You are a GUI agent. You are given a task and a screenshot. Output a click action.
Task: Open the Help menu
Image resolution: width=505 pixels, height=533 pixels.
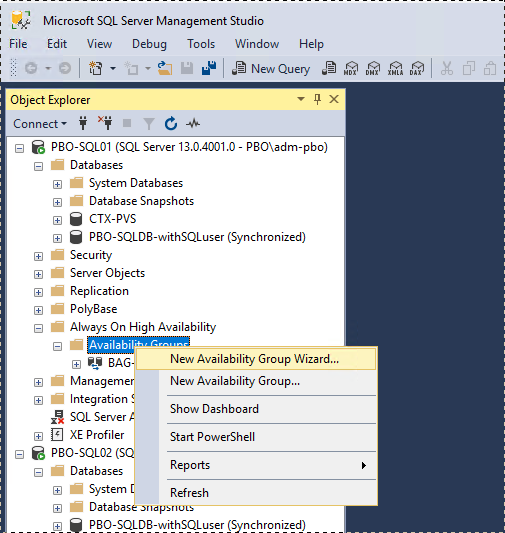311,44
